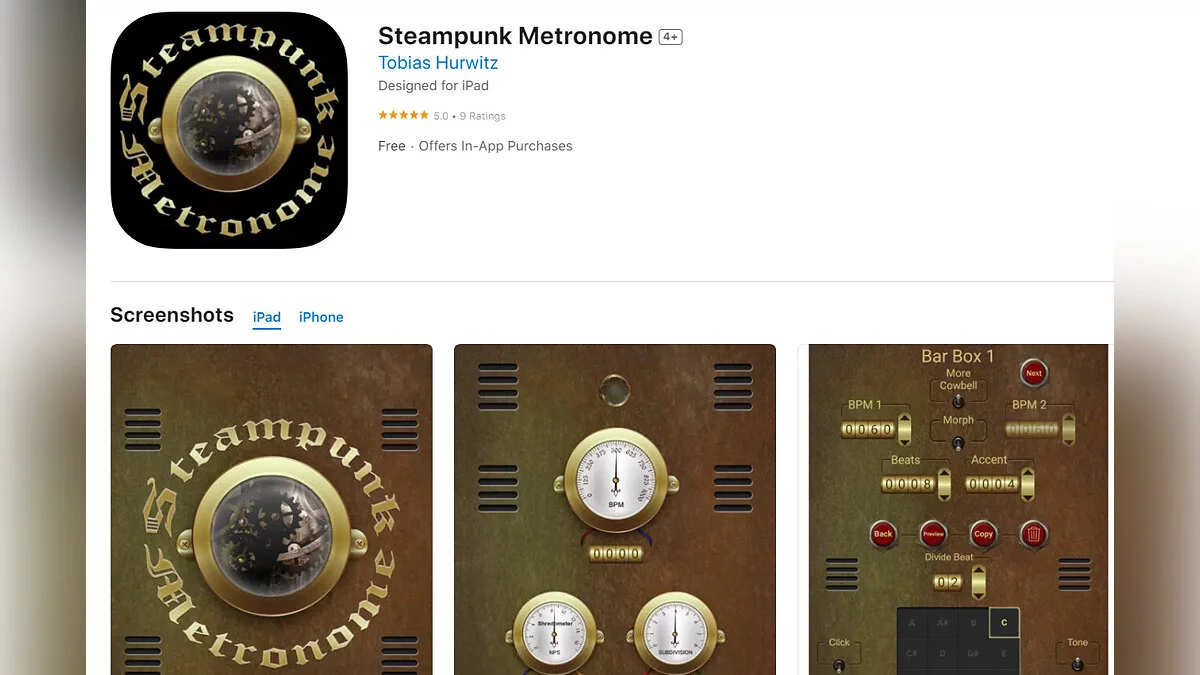Open the BPM gauge dials screenshot thumbnail

click(615, 509)
